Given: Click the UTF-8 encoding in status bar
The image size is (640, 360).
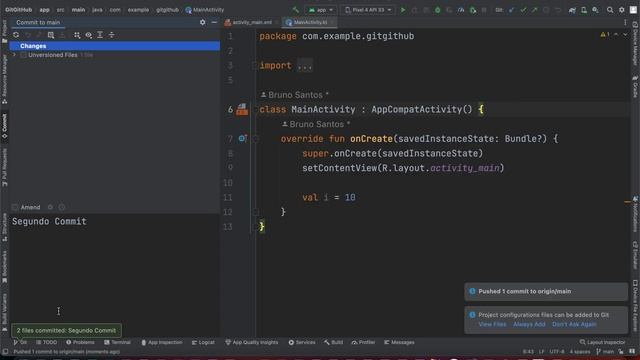Looking at the screenshot, I should point(557,351).
